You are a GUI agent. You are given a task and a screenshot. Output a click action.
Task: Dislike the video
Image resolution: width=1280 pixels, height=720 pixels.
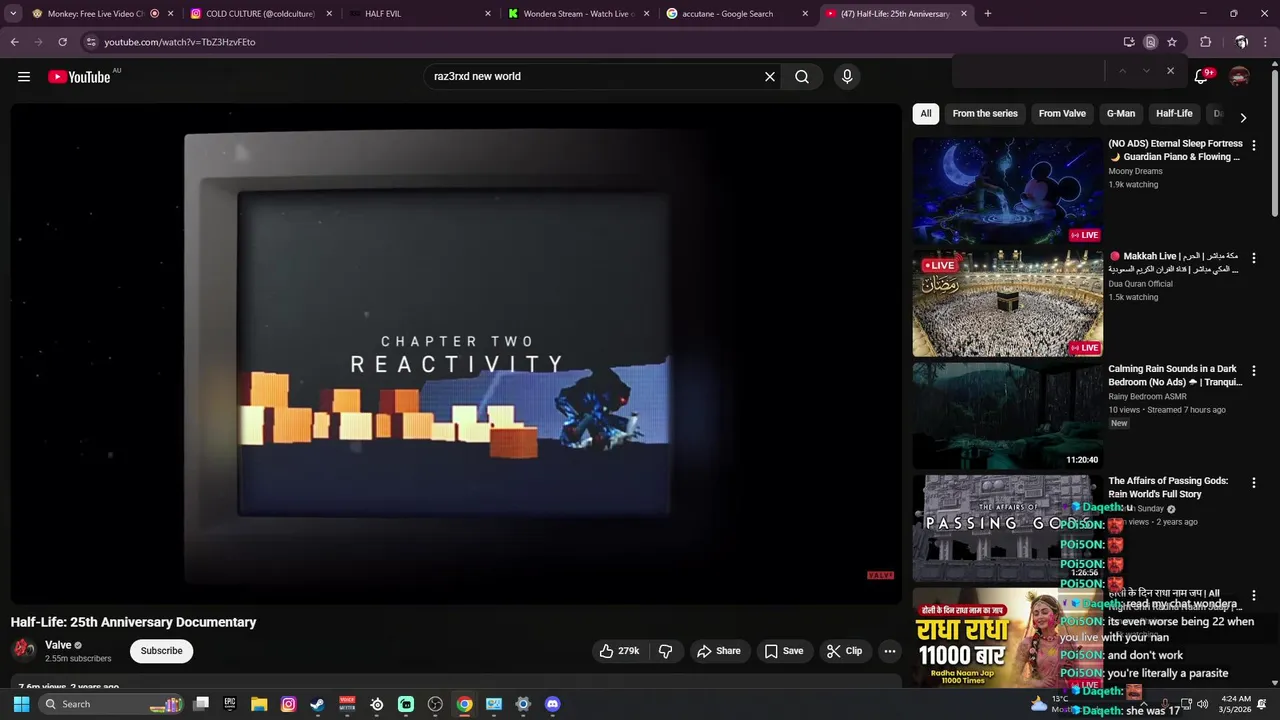point(665,651)
